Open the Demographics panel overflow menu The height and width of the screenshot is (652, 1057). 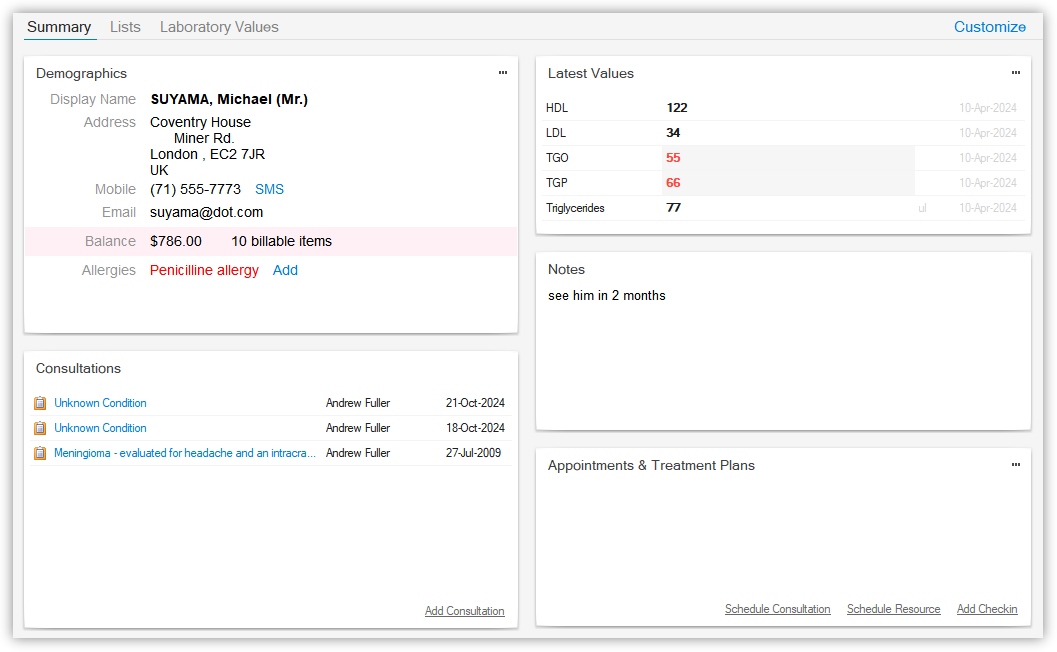tap(503, 73)
